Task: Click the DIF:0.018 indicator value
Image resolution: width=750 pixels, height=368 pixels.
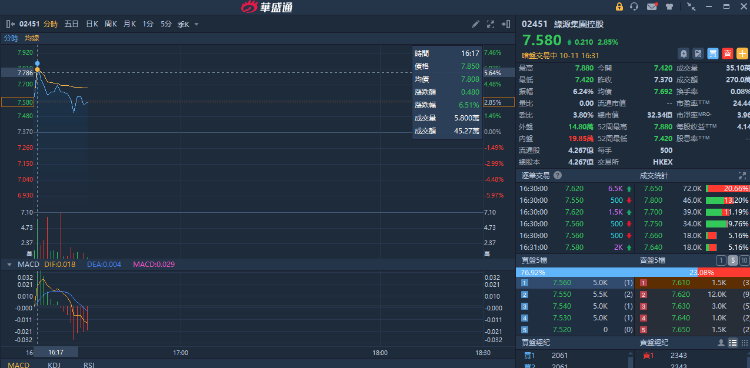Action: [60, 264]
